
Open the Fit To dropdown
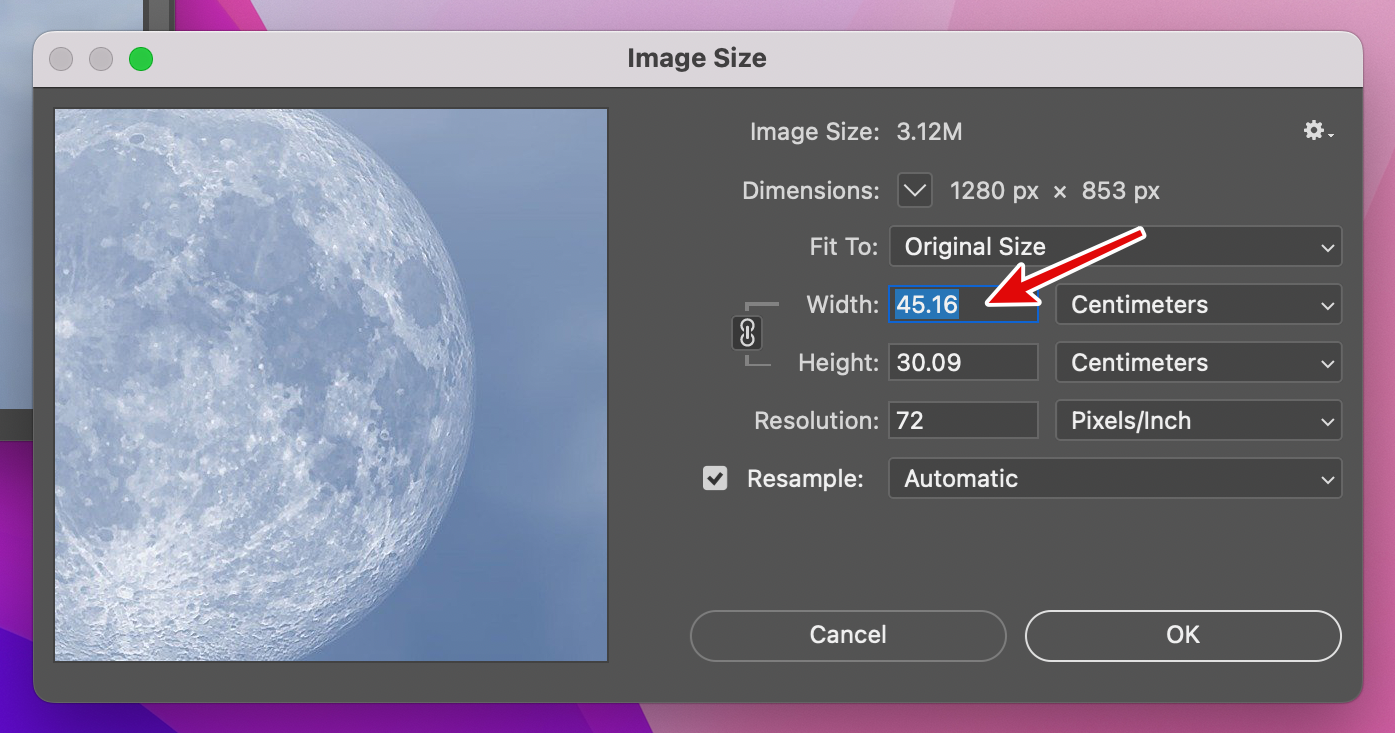click(x=1115, y=247)
